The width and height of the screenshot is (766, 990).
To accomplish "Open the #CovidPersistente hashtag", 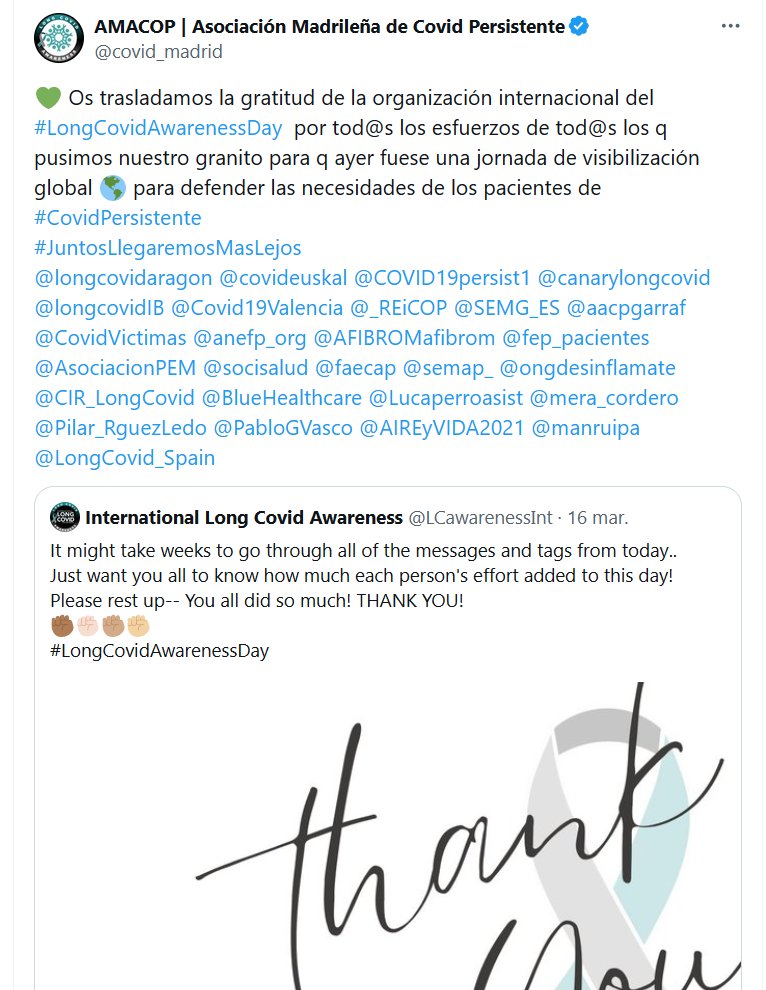I will [x=118, y=218].
